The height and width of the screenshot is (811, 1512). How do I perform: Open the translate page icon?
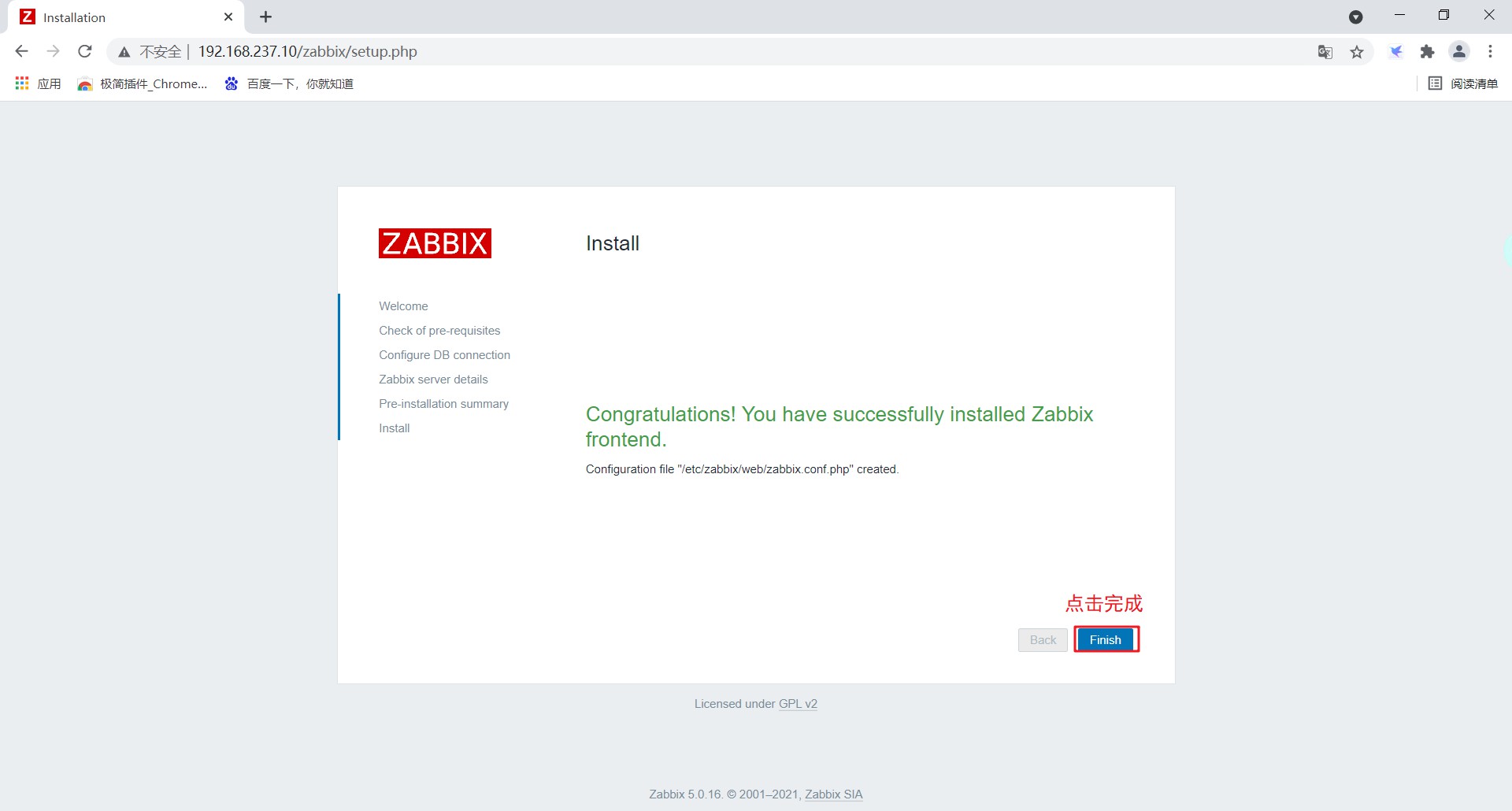pyautogui.click(x=1325, y=52)
